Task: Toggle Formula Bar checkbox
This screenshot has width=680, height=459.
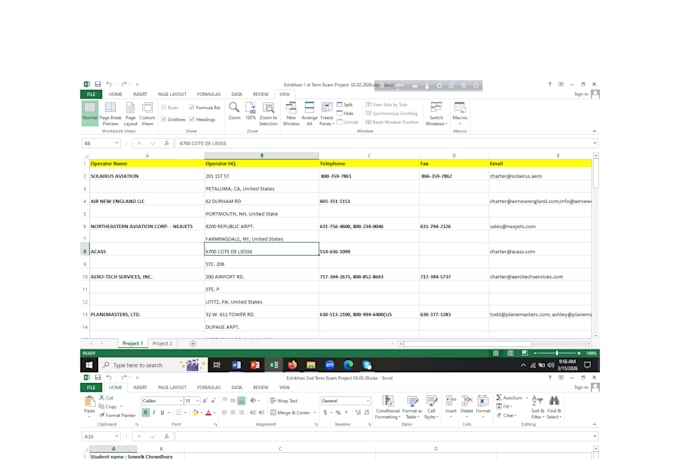Action: point(192,107)
